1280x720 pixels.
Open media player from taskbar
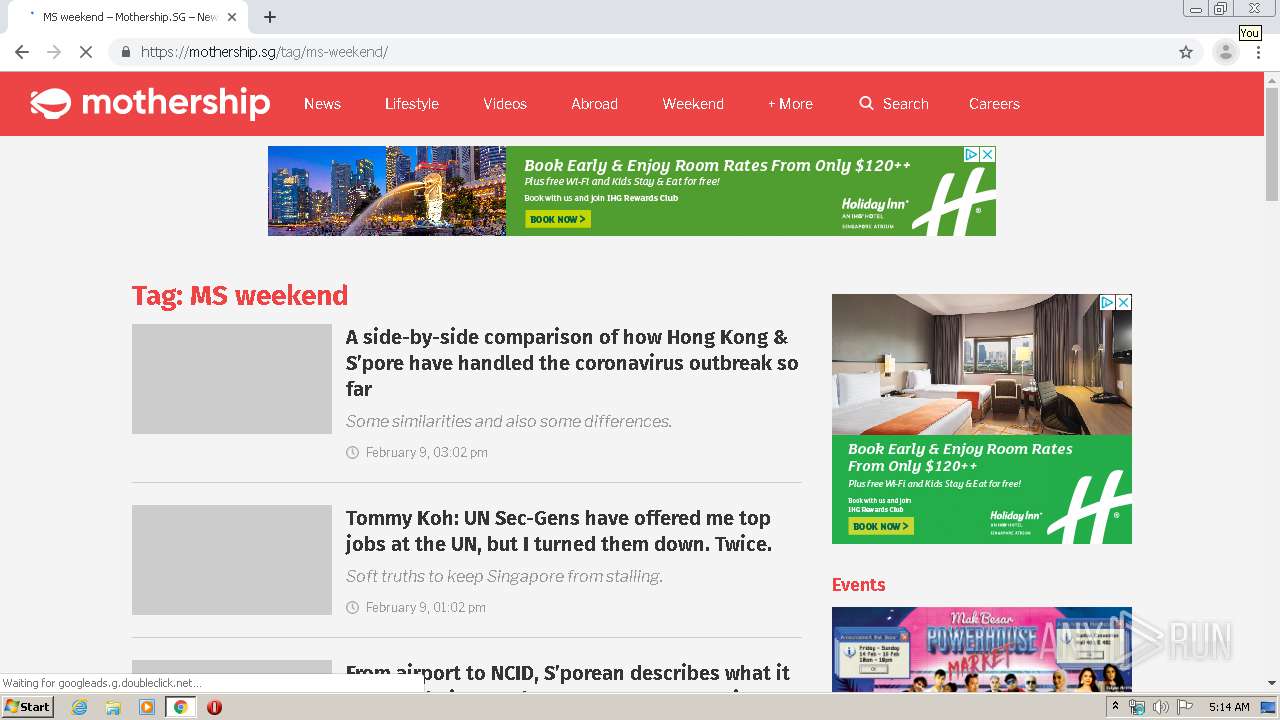147,707
